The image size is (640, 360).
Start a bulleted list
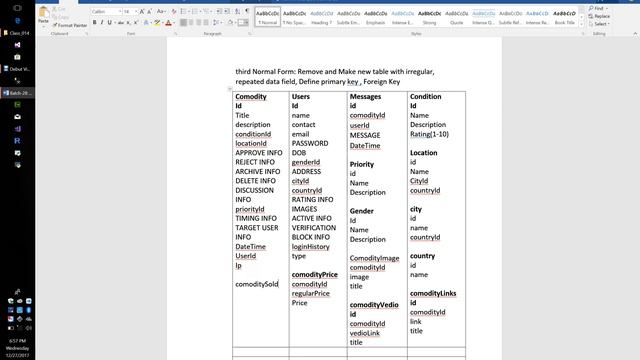click(x=183, y=11)
